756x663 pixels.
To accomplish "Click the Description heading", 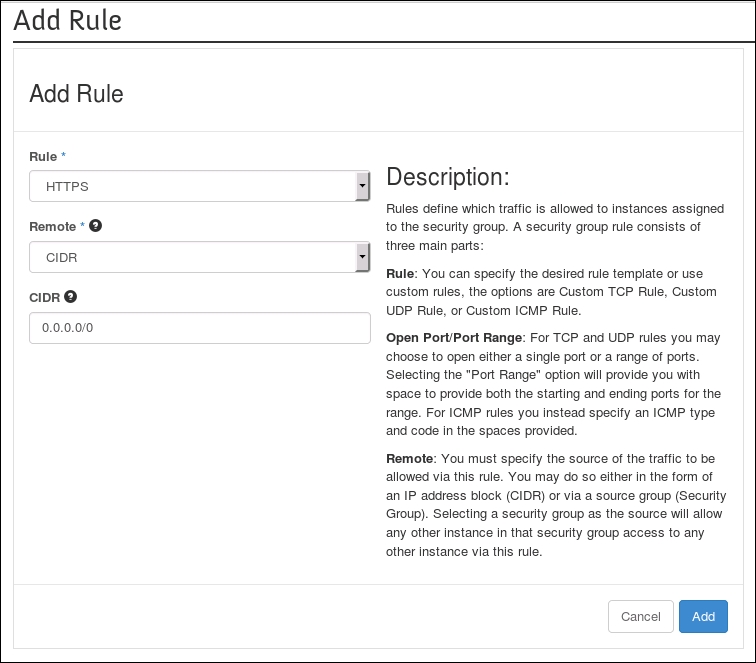I will [448, 177].
